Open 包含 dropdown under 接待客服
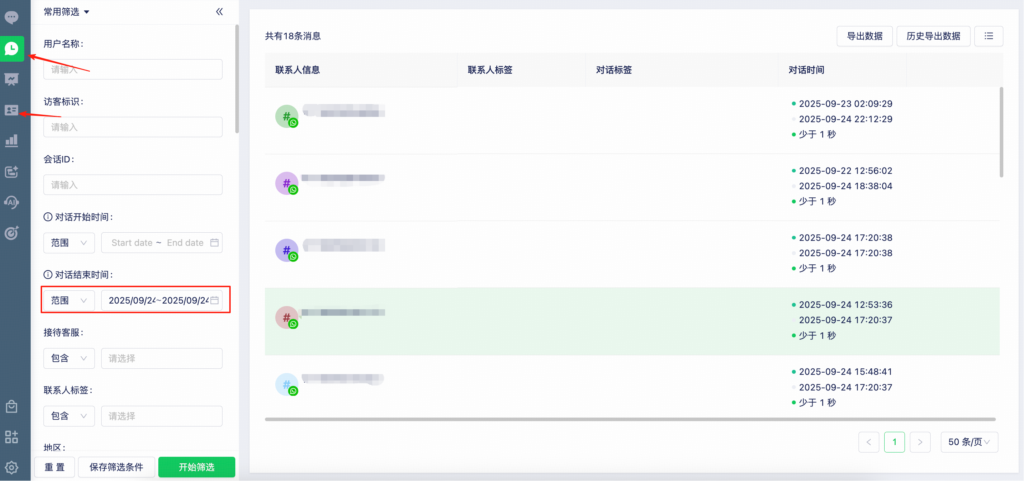The image size is (1024, 481). pyautogui.click(x=69, y=358)
